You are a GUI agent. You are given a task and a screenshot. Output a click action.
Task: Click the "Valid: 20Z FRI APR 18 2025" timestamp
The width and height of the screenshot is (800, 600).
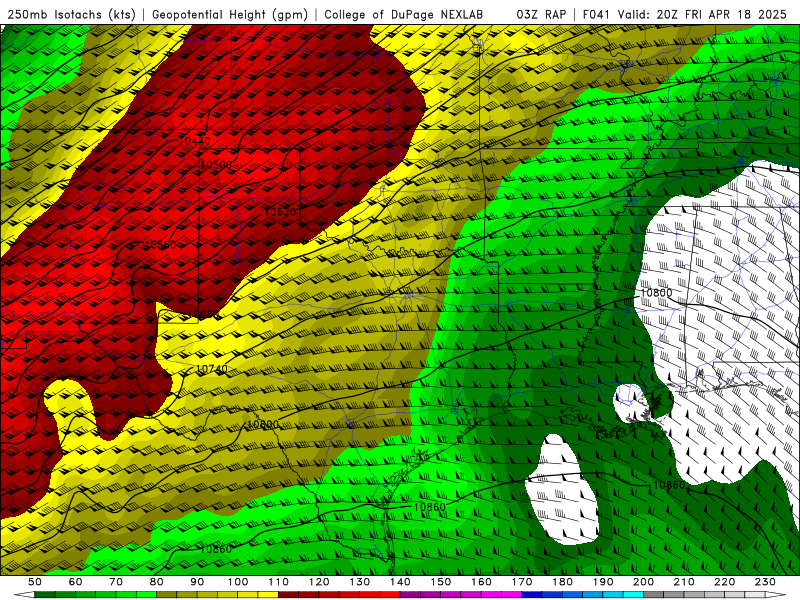[x=702, y=14]
